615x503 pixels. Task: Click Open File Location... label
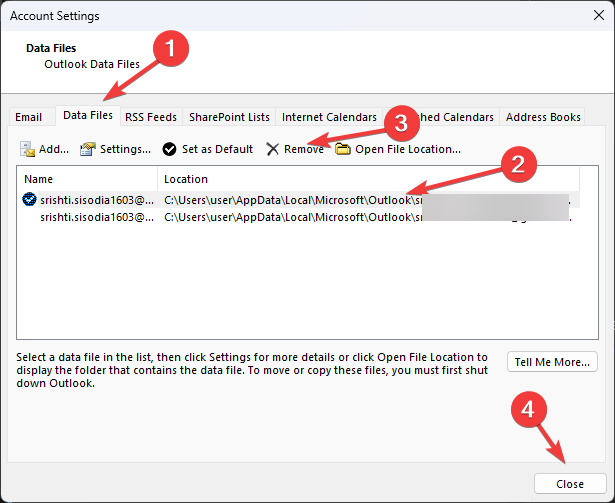point(408,149)
